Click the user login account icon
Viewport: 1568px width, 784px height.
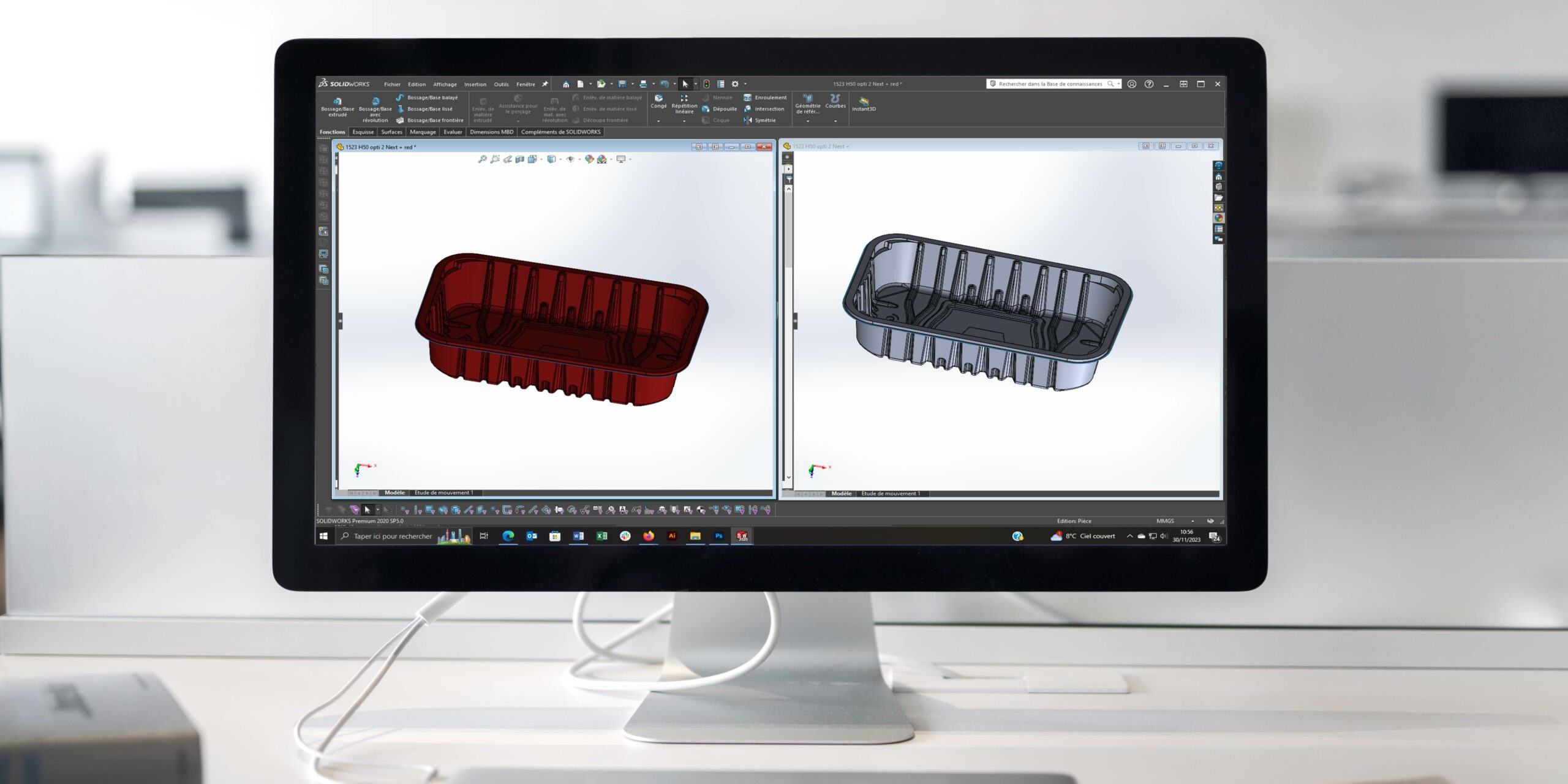[x=1132, y=84]
